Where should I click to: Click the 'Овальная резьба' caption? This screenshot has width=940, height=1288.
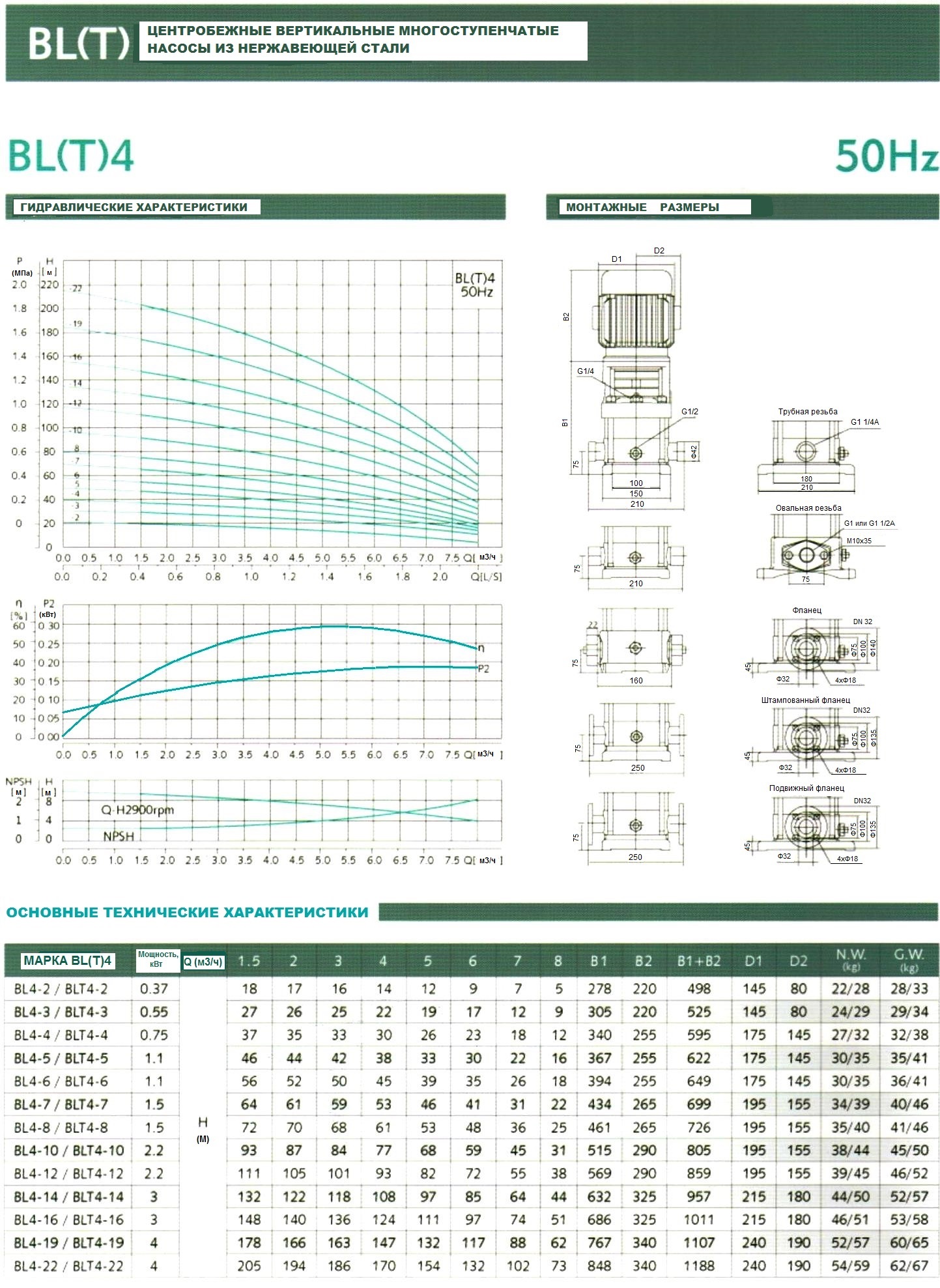808,508
